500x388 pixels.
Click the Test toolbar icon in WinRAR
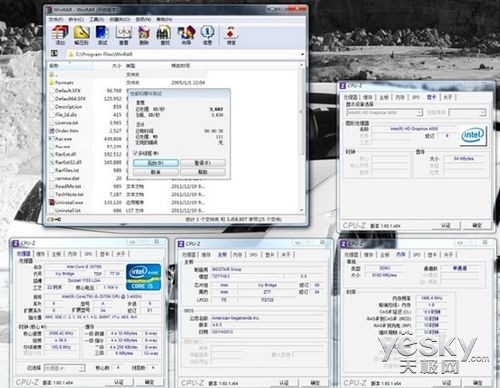[102, 36]
